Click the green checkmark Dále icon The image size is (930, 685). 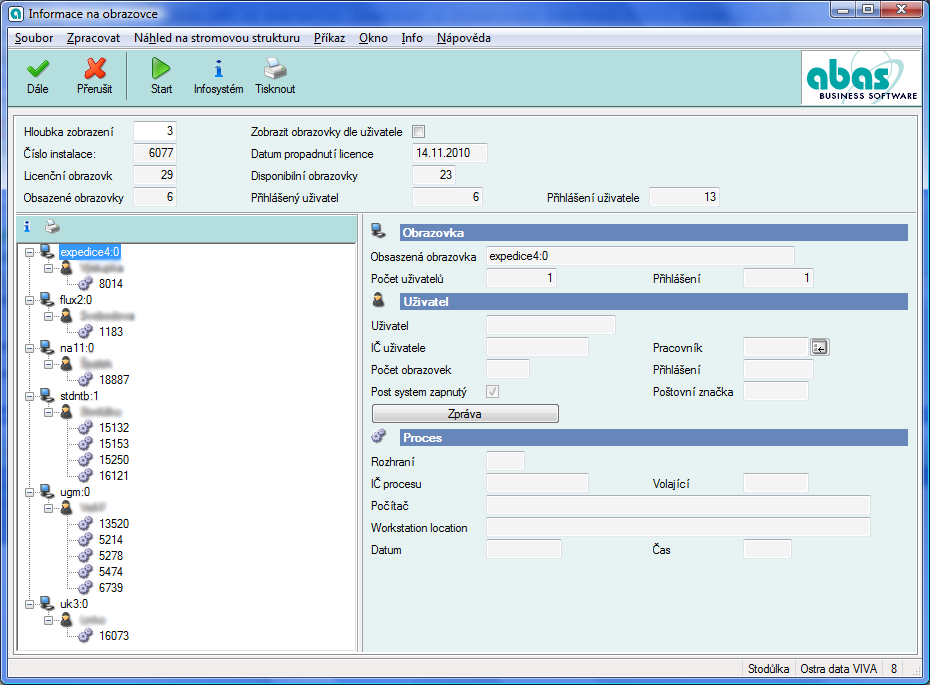pos(37,69)
